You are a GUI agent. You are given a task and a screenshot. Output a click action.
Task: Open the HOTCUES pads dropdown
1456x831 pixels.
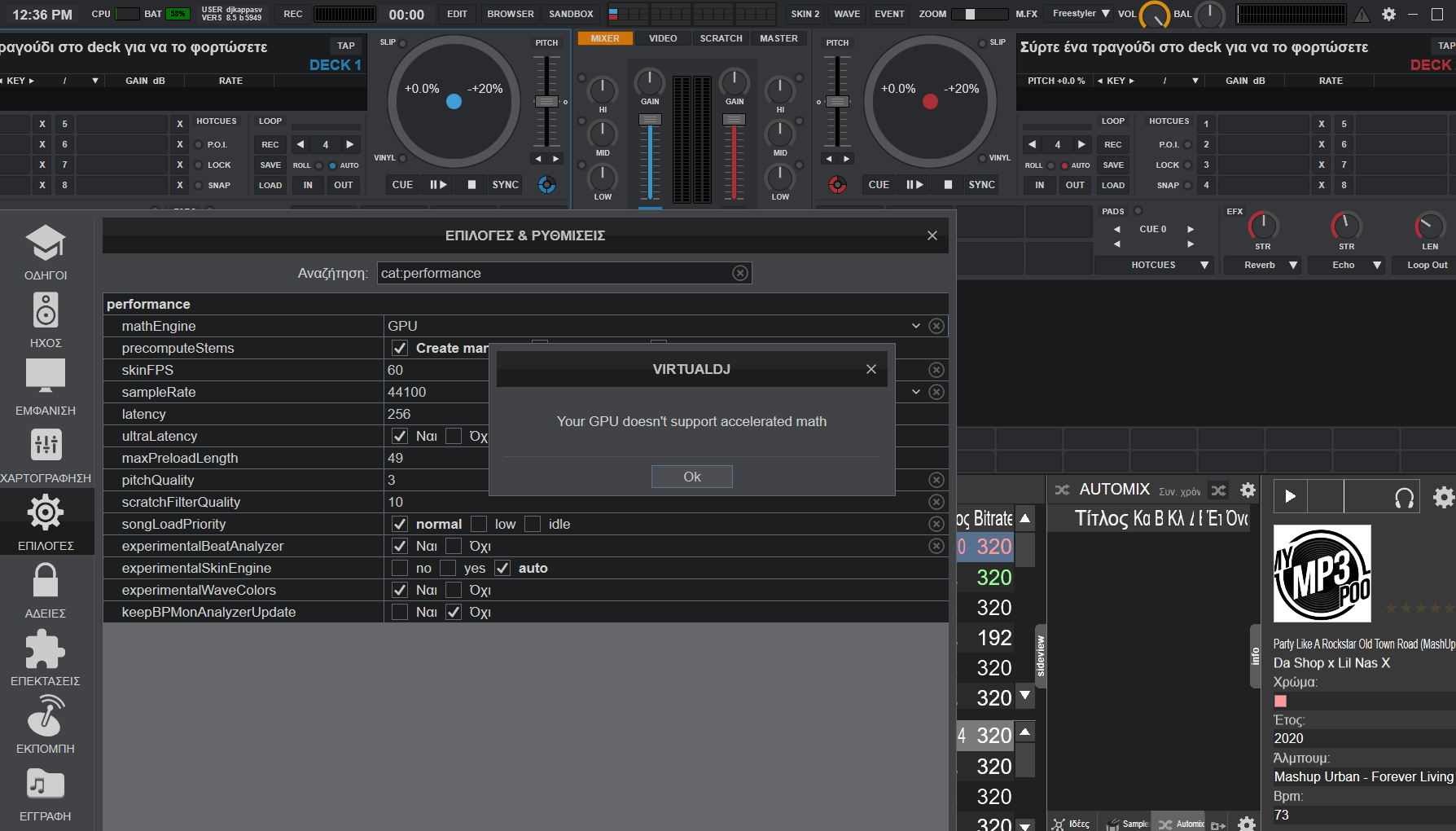tap(1154, 265)
